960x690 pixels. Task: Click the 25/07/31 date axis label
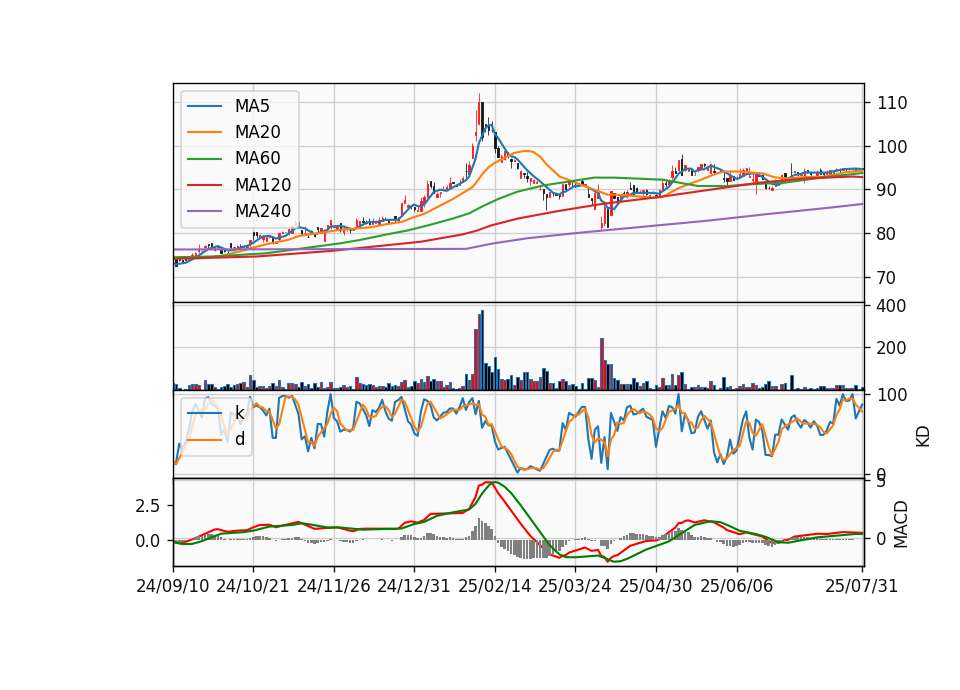(x=861, y=586)
